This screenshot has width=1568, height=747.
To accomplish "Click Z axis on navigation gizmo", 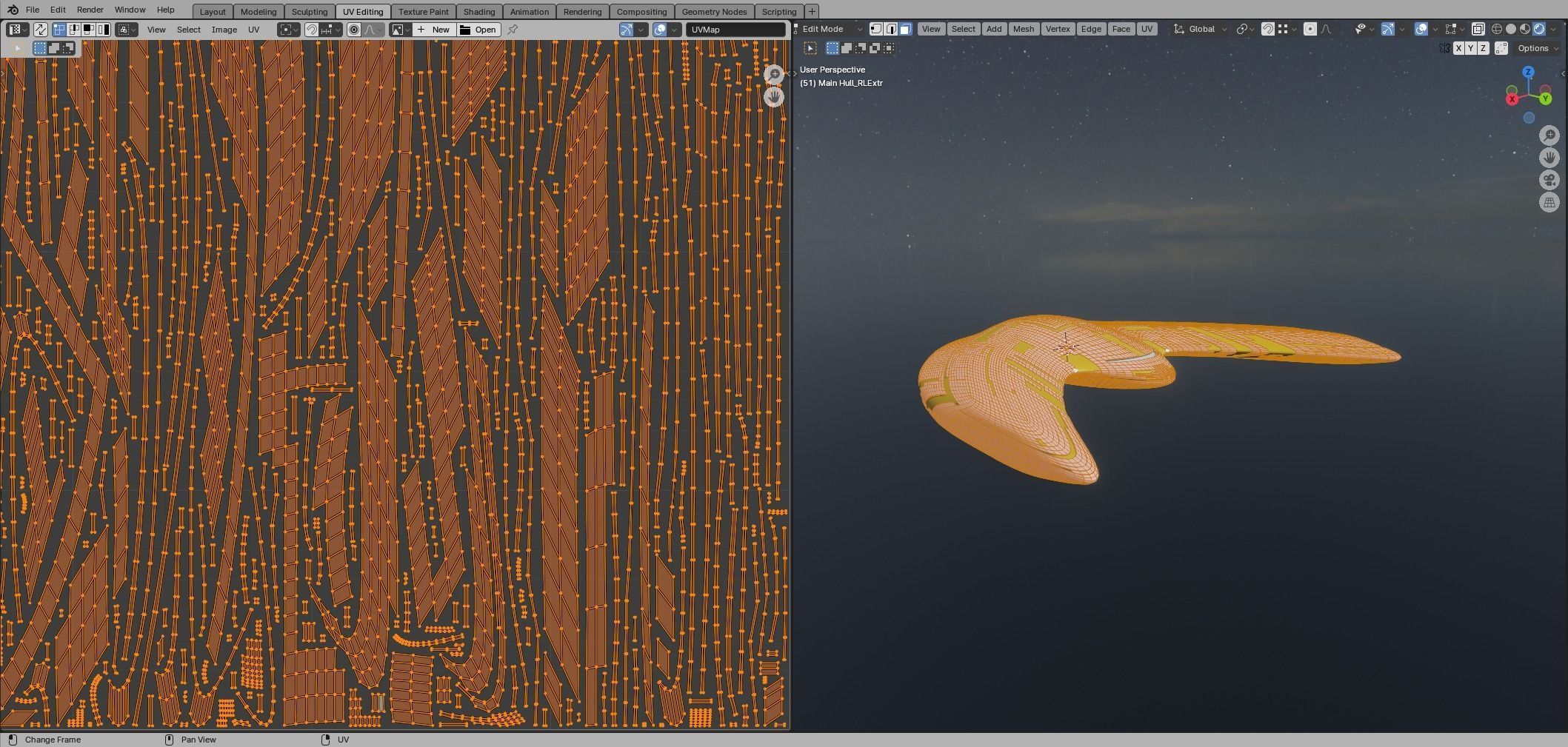I will click(1528, 72).
